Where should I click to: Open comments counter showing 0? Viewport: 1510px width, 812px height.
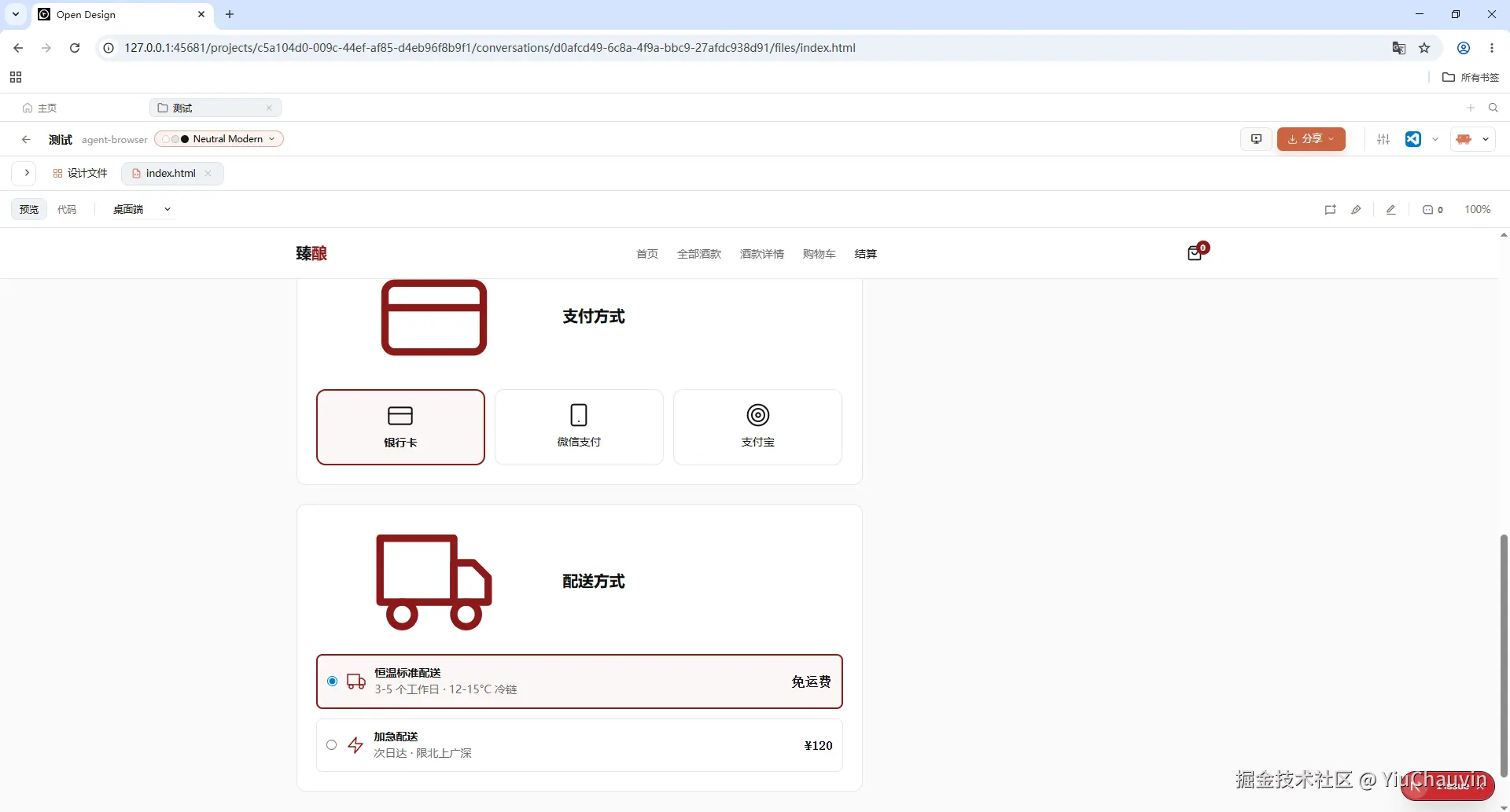point(1432,210)
